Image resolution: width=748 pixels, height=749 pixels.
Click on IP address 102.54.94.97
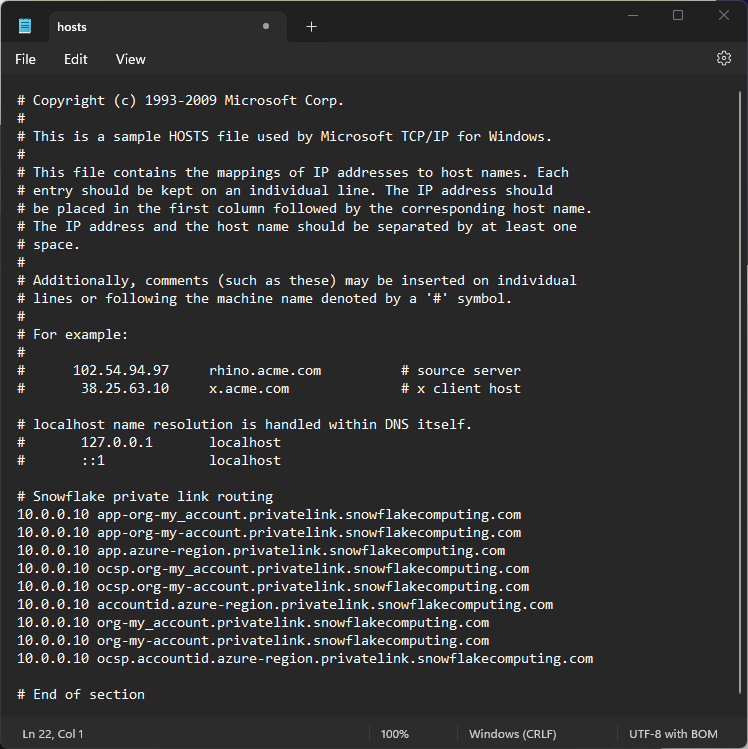tap(121, 370)
